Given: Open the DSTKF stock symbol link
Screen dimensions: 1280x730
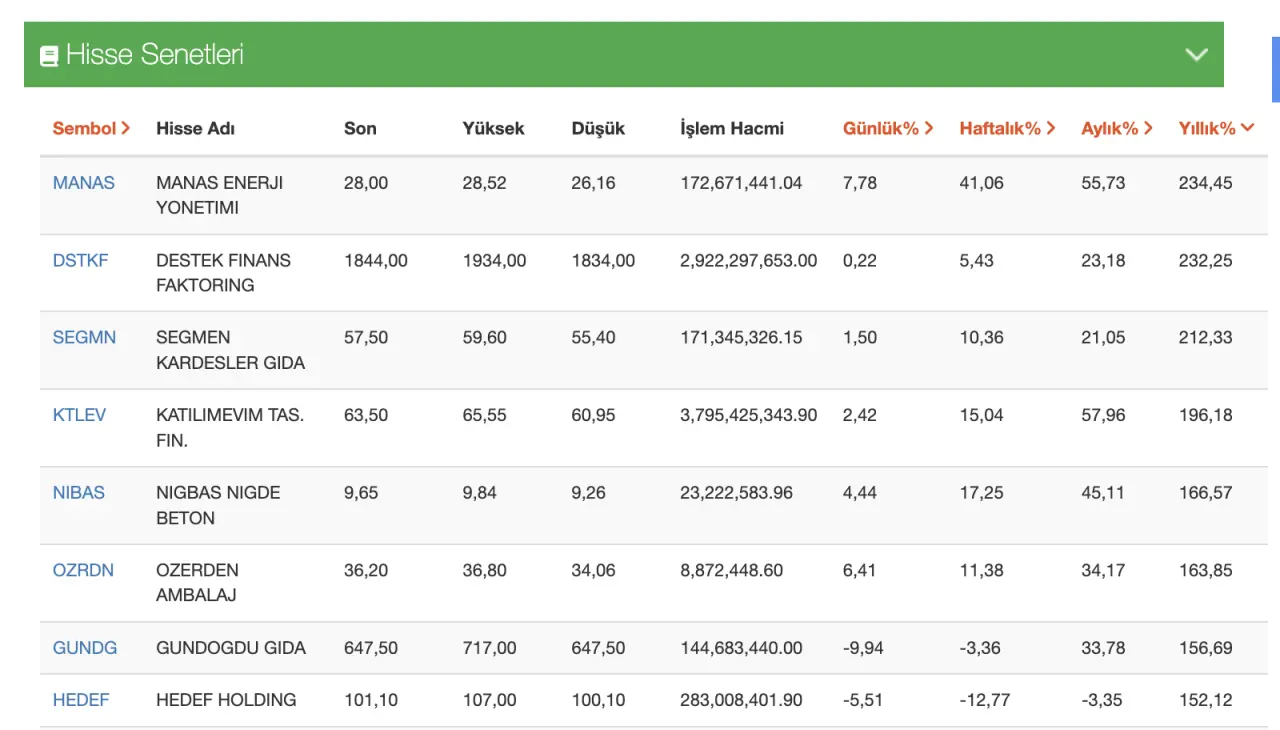Looking at the screenshot, I should [x=81, y=260].
